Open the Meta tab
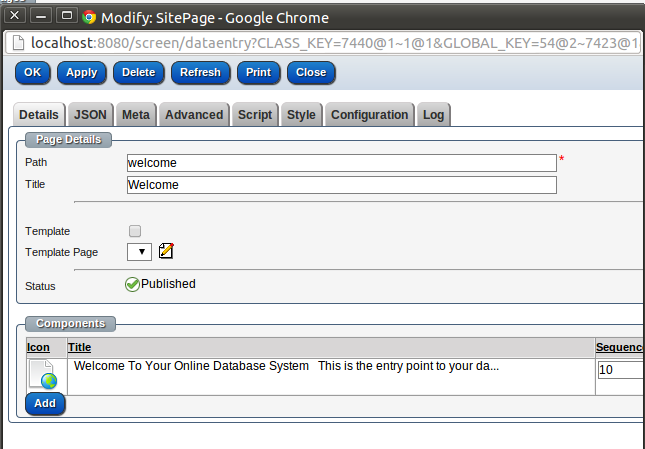This screenshot has height=449, width=645. click(136, 115)
